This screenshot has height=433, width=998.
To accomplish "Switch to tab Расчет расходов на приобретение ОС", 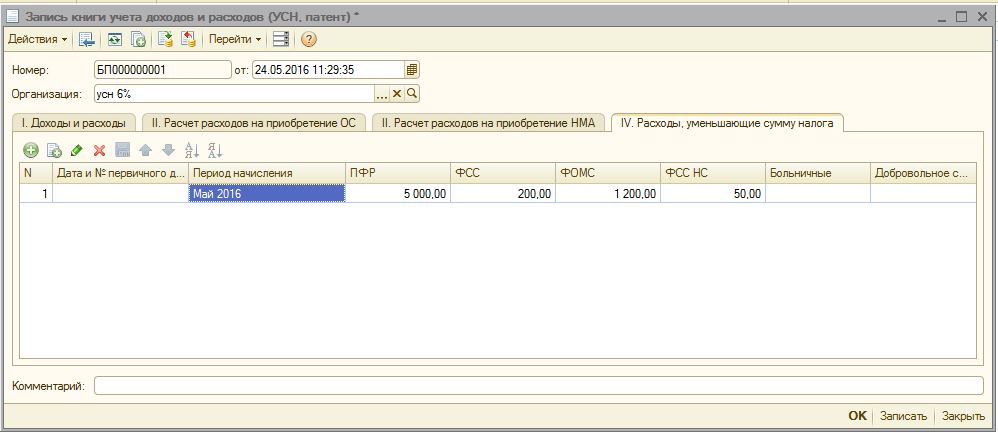I will tap(254, 123).
